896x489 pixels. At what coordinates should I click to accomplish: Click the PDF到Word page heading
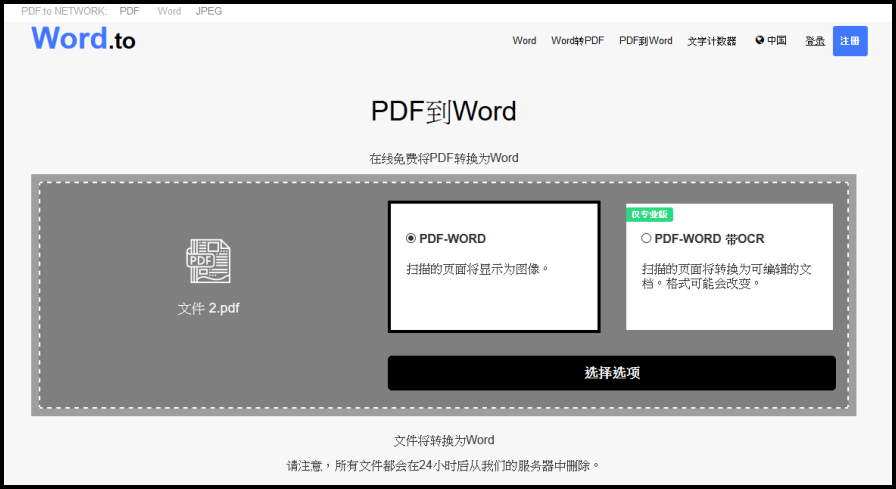click(x=443, y=111)
